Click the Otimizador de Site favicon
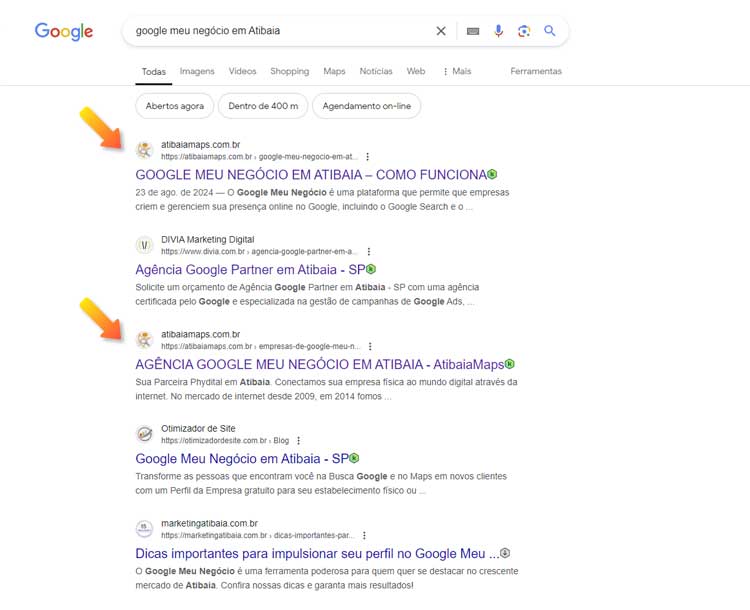Image resolution: width=750 pixels, height=610 pixels. 144,434
